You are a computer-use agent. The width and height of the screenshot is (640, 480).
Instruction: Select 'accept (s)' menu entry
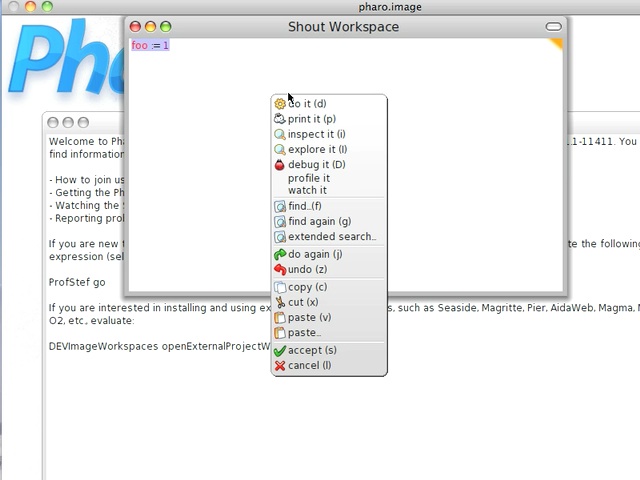pos(329,350)
